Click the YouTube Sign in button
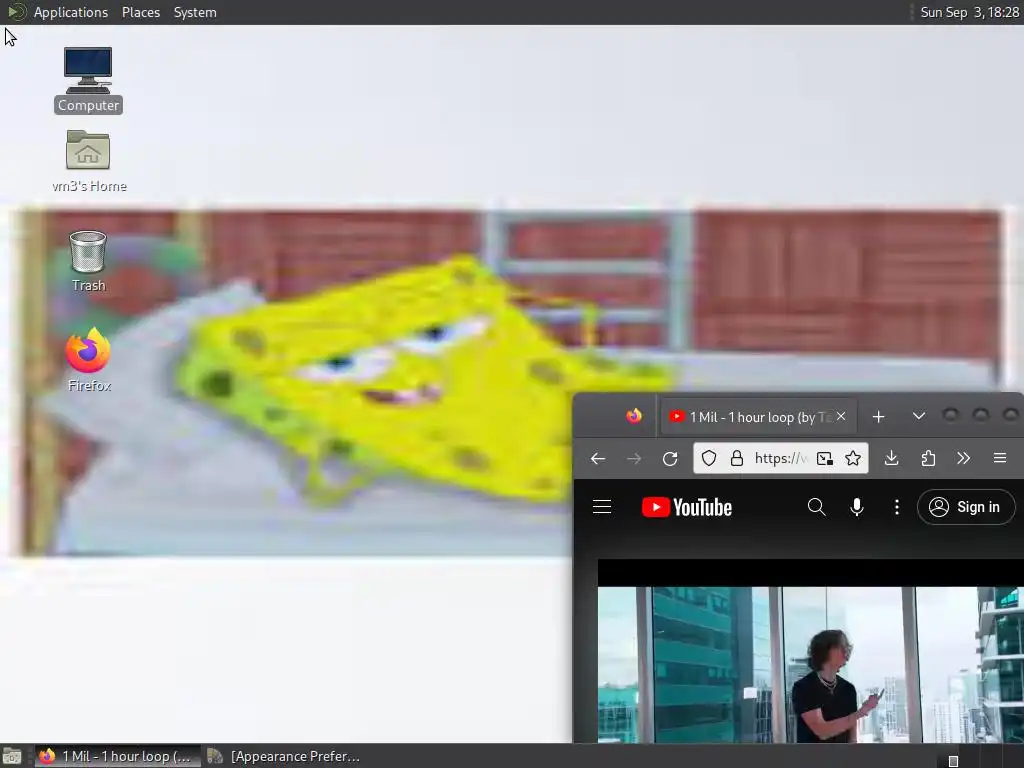This screenshot has height=768, width=1024. coord(967,507)
